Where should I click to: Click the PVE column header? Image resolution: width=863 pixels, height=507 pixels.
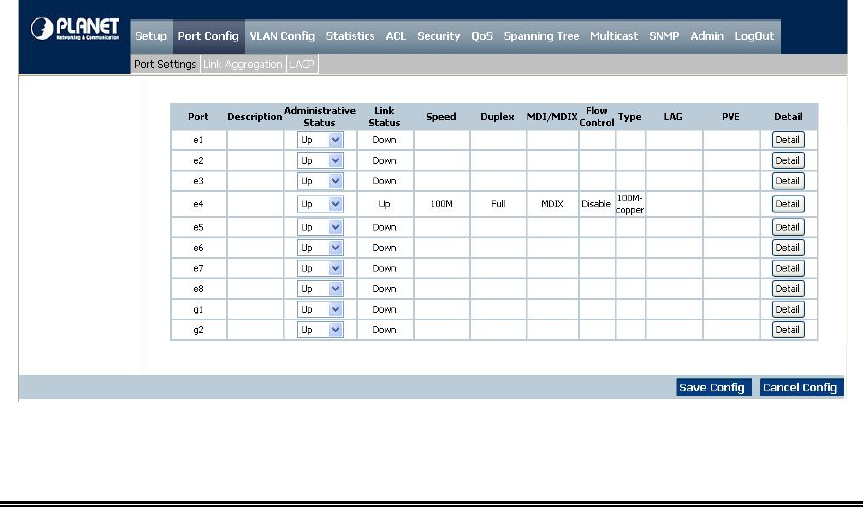pos(731,117)
